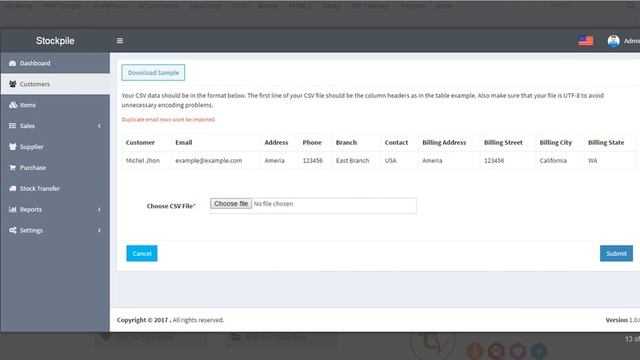Click the Email column header
This screenshot has width=640, height=360.
point(184,142)
